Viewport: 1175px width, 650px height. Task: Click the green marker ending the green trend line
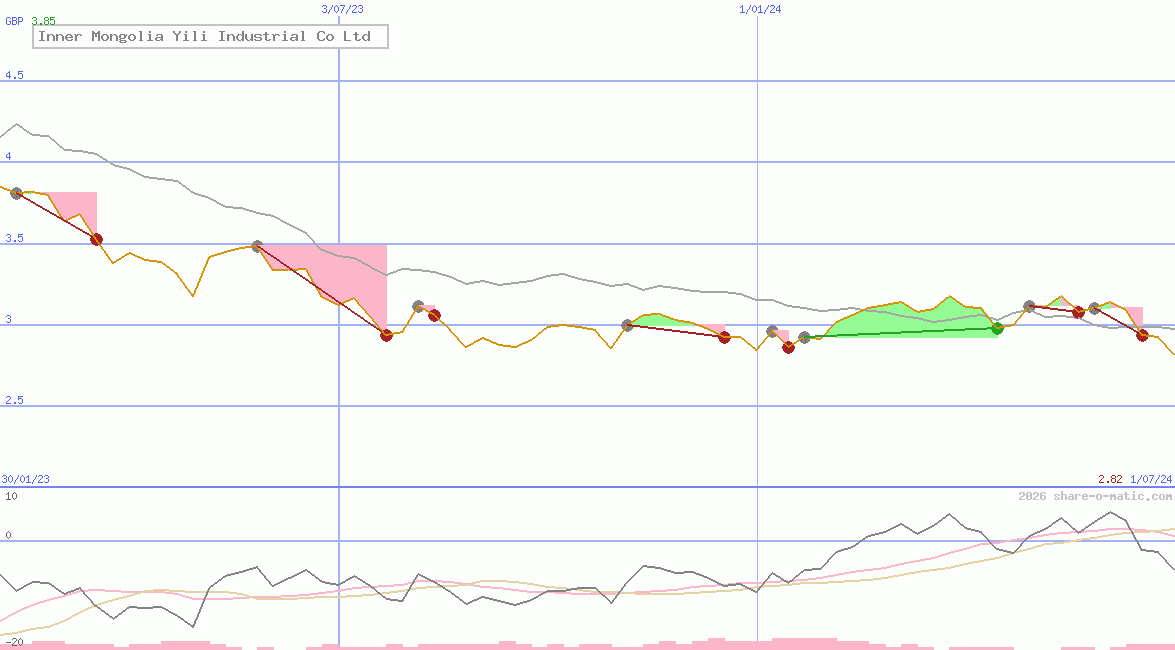click(x=997, y=328)
